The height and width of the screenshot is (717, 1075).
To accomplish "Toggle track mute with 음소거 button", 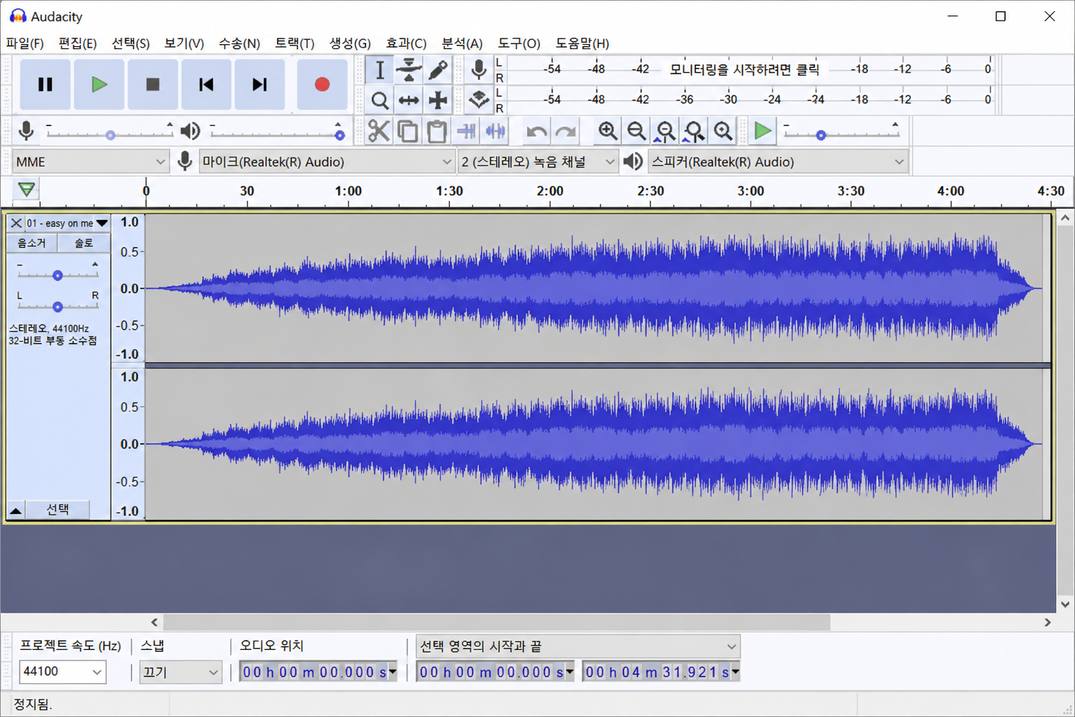I will pos(32,243).
